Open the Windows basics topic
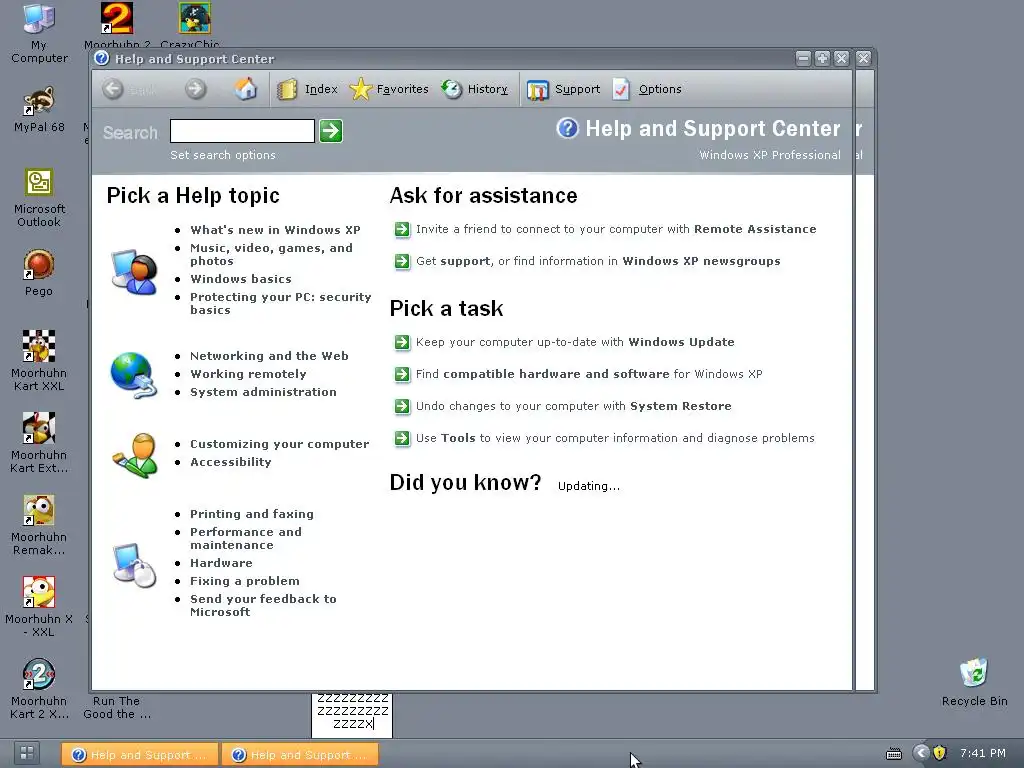 (241, 279)
